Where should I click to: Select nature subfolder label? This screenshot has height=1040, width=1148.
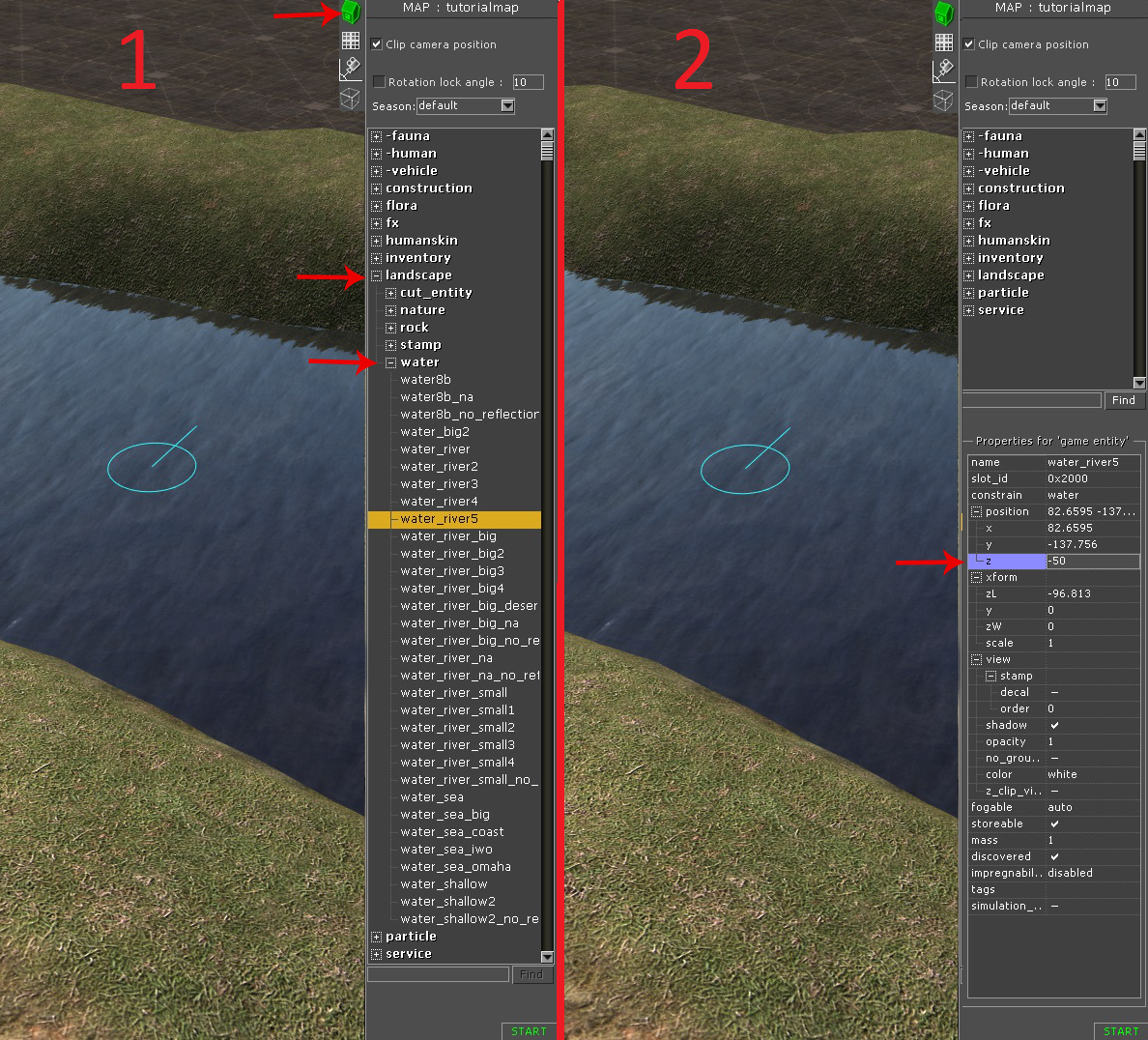tap(422, 310)
